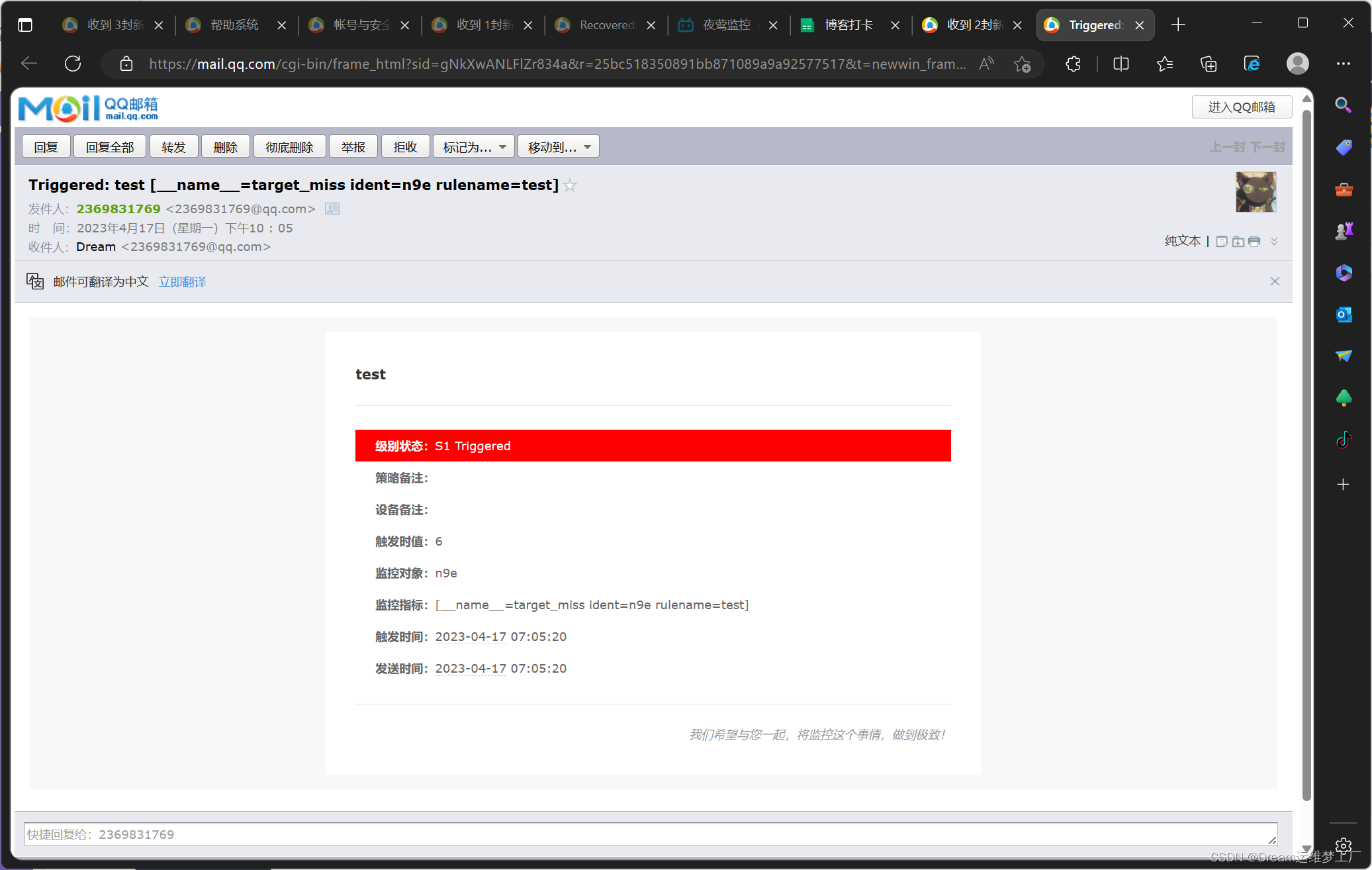Image resolution: width=1372 pixels, height=870 pixels.
Task: Open Outlook in the Edge sidebar
Action: pyautogui.click(x=1344, y=314)
